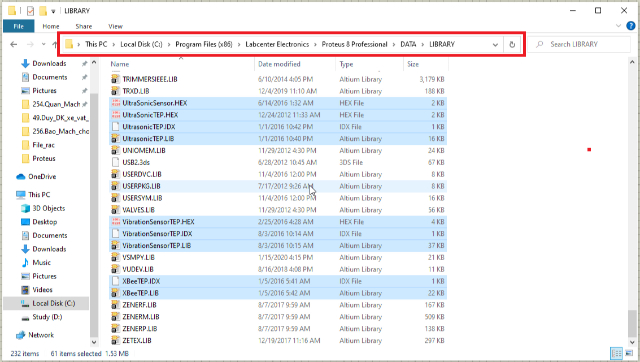Screen dimensions: 640x362
Task: Click the Back navigation arrow
Action: pyautogui.click(x=13, y=44)
